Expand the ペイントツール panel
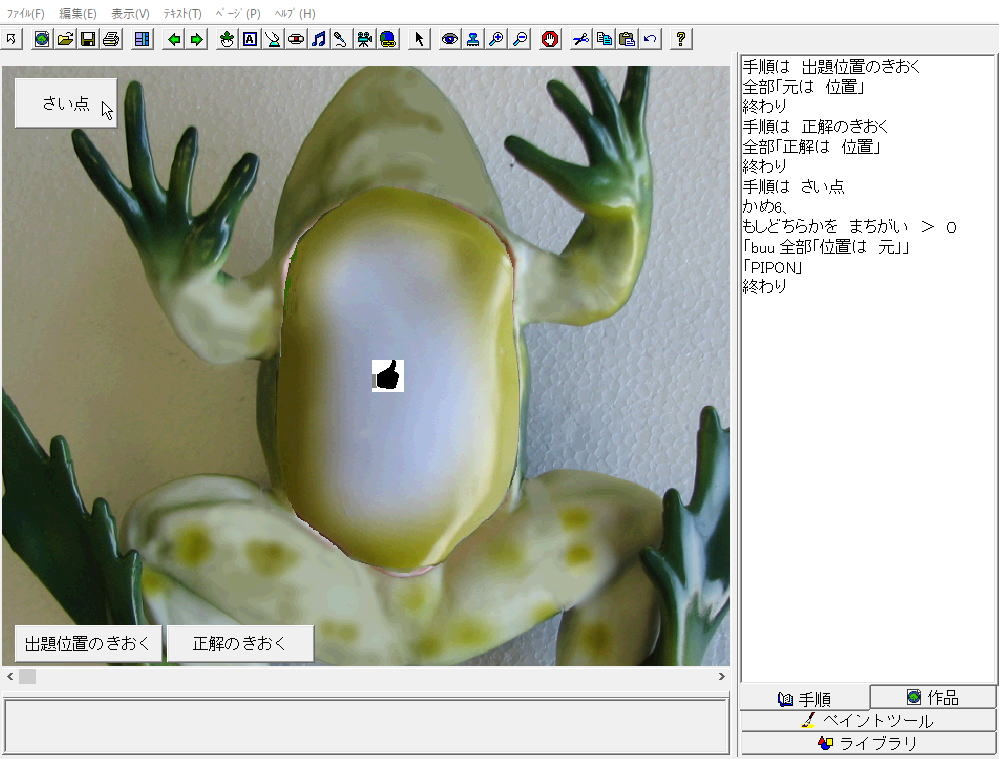The image size is (999, 759). pos(868,720)
